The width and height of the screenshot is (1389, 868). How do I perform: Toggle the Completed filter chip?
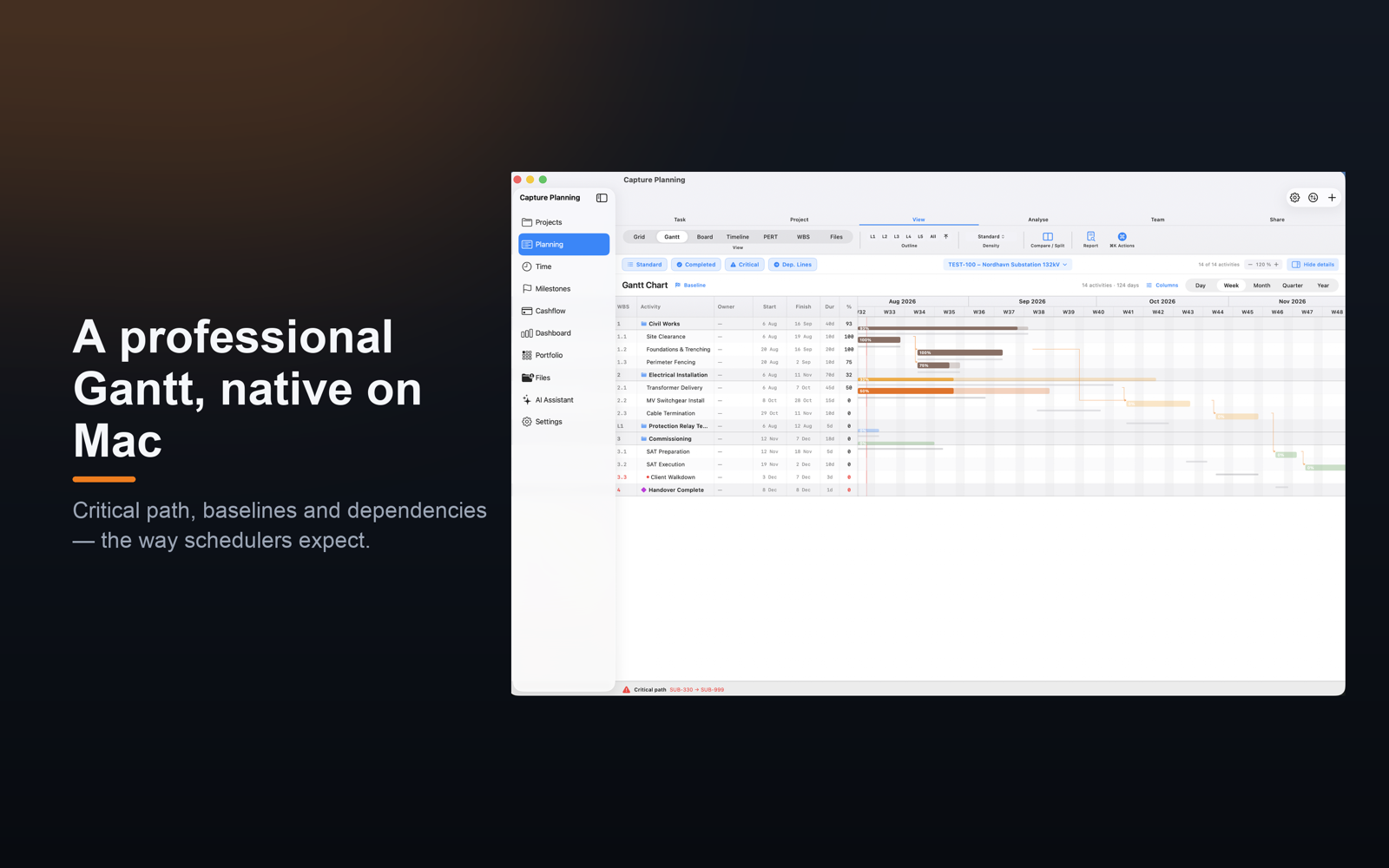coord(696,265)
